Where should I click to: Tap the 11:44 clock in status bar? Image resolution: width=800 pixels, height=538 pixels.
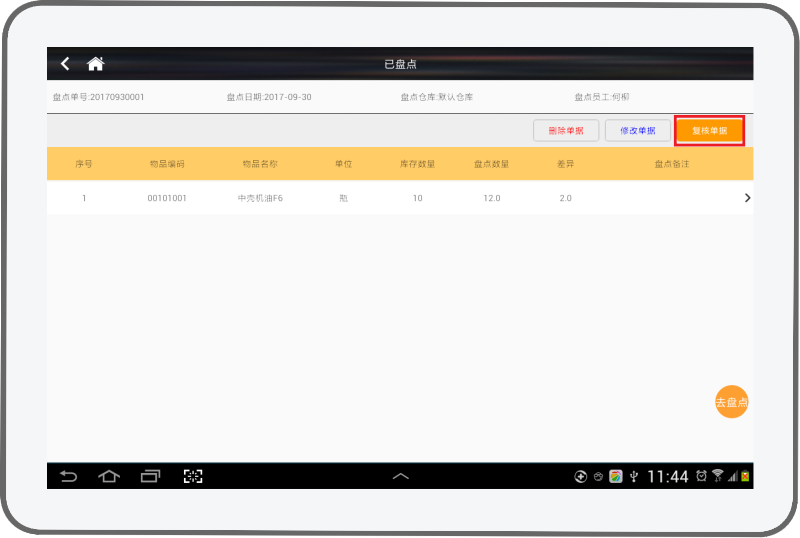pyautogui.click(x=667, y=477)
